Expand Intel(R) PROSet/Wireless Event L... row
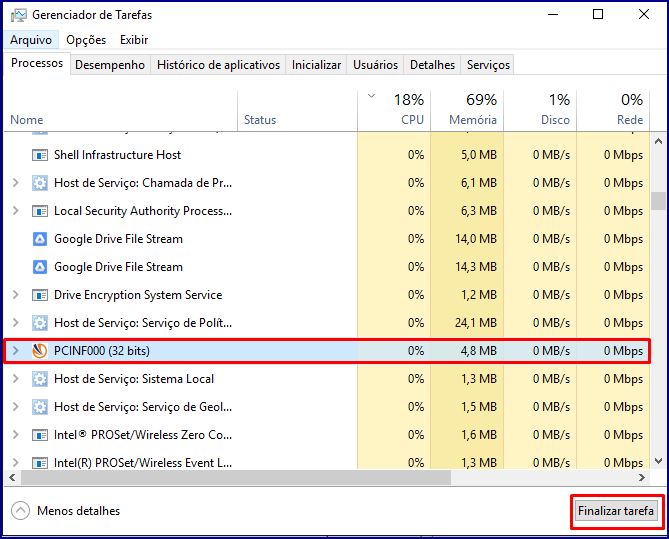 [16, 463]
